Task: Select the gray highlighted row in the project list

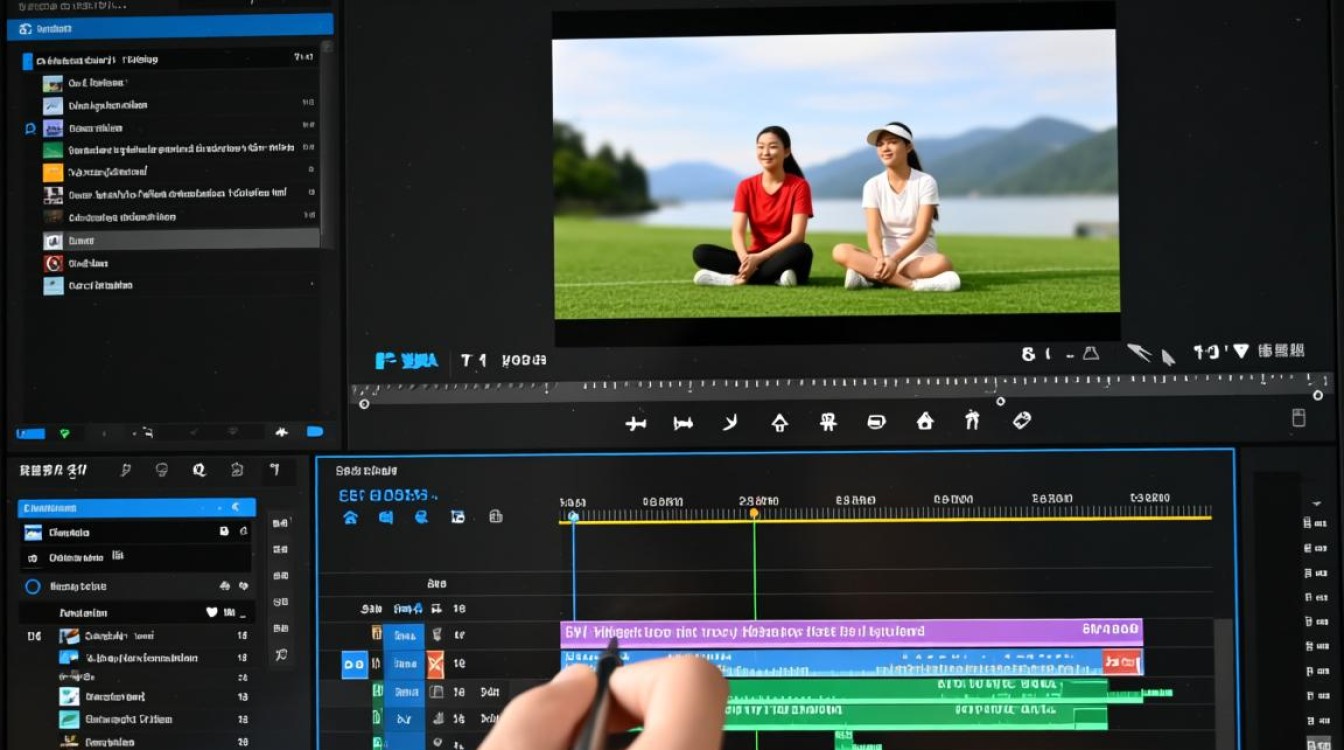Action: (180, 240)
